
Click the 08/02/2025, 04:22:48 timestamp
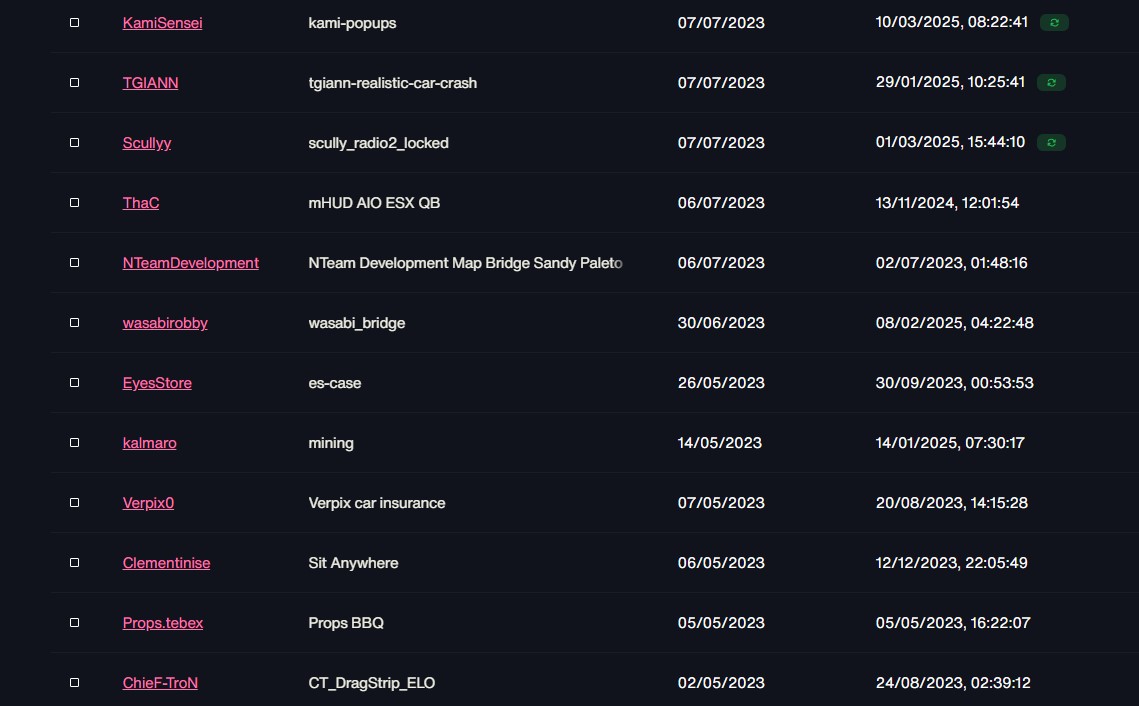954,322
